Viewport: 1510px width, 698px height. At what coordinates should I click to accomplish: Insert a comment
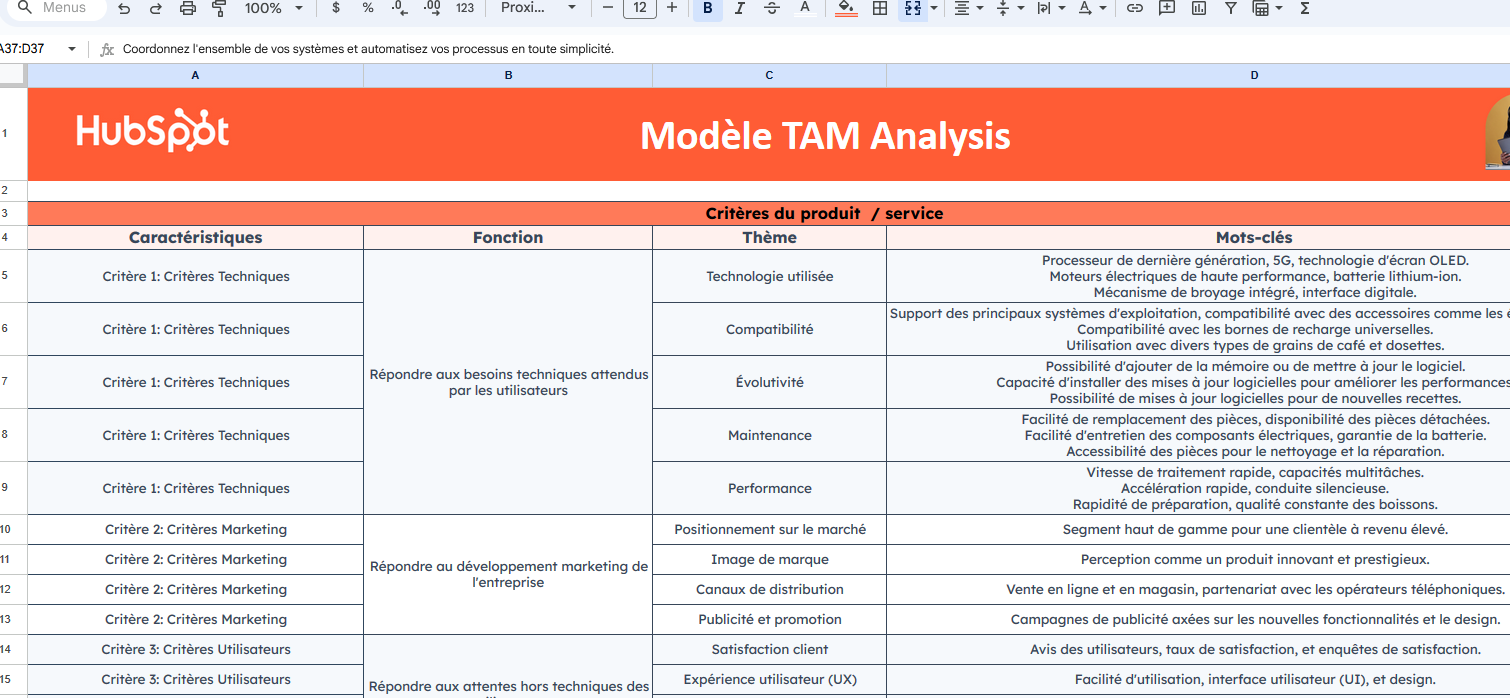1166,8
